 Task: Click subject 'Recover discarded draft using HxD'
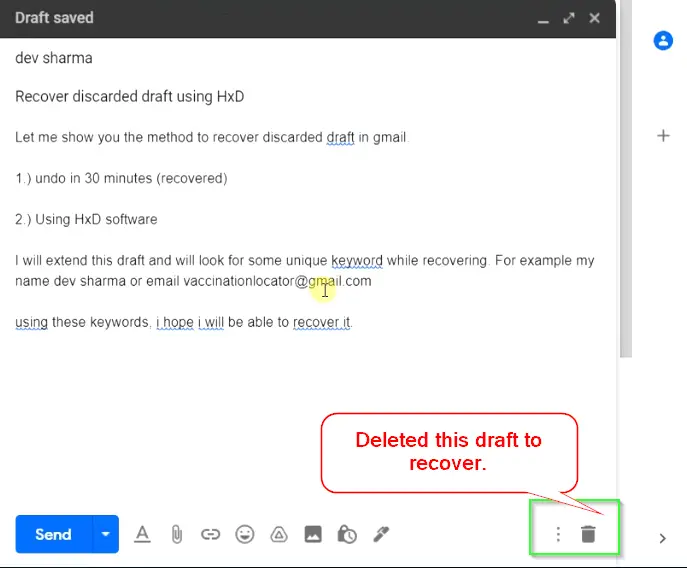coord(130,96)
